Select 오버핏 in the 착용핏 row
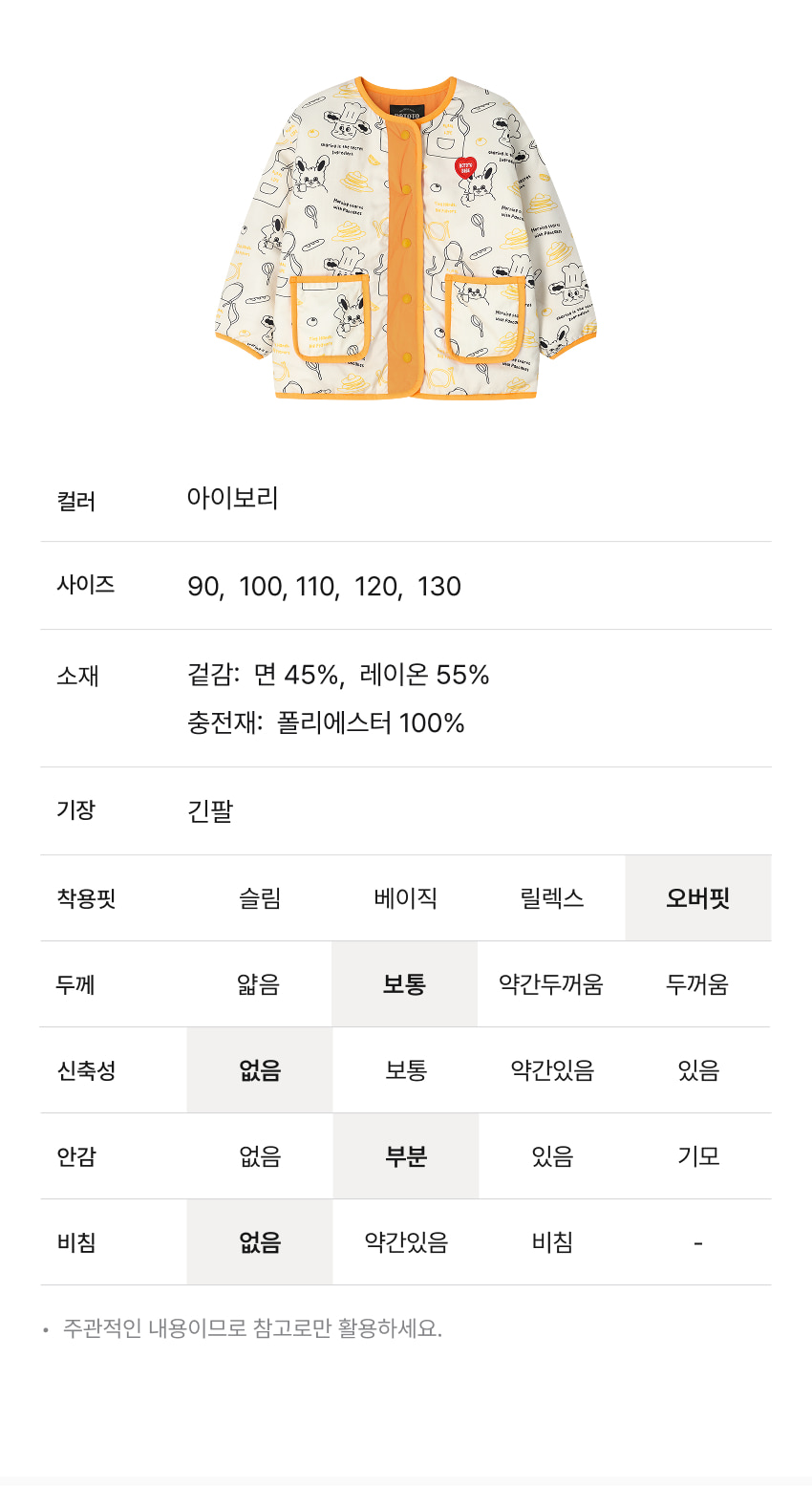The width and height of the screenshot is (812, 1487). (698, 898)
